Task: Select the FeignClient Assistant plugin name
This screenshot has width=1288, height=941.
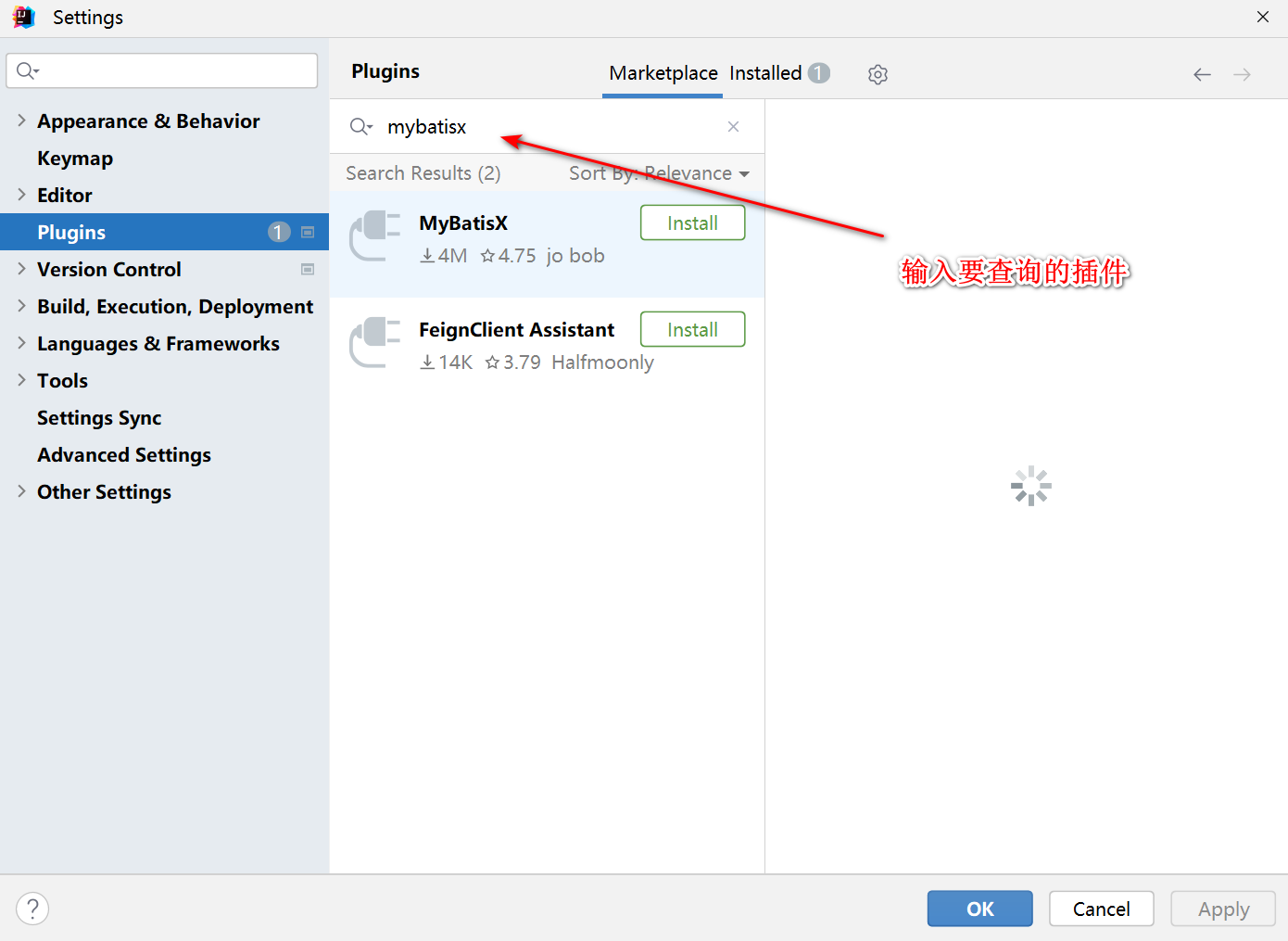Action: tap(516, 330)
